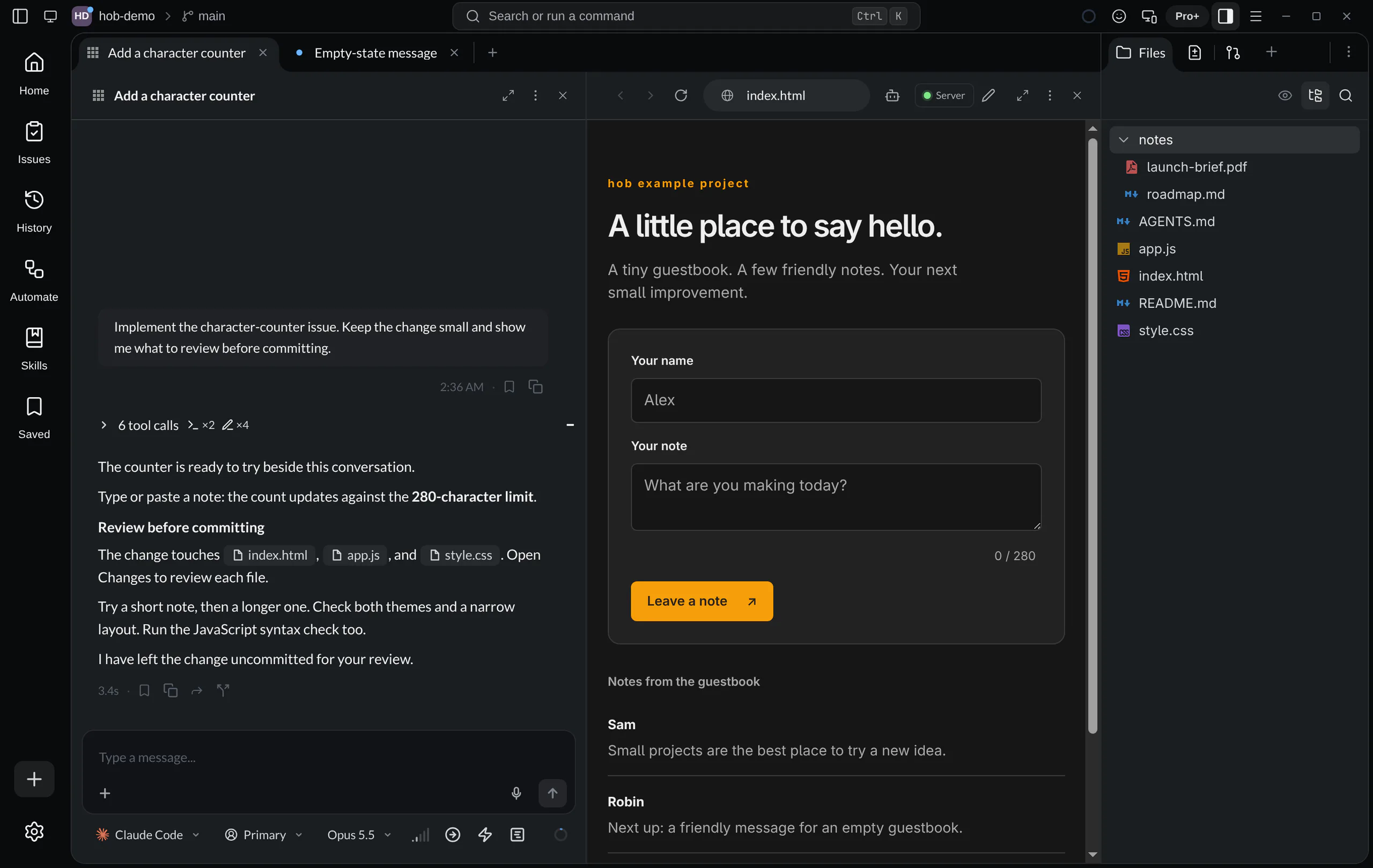Open the Files tab in the right panel
Image resolution: width=1373 pixels, height=868 pixels.
[1140, 53]
